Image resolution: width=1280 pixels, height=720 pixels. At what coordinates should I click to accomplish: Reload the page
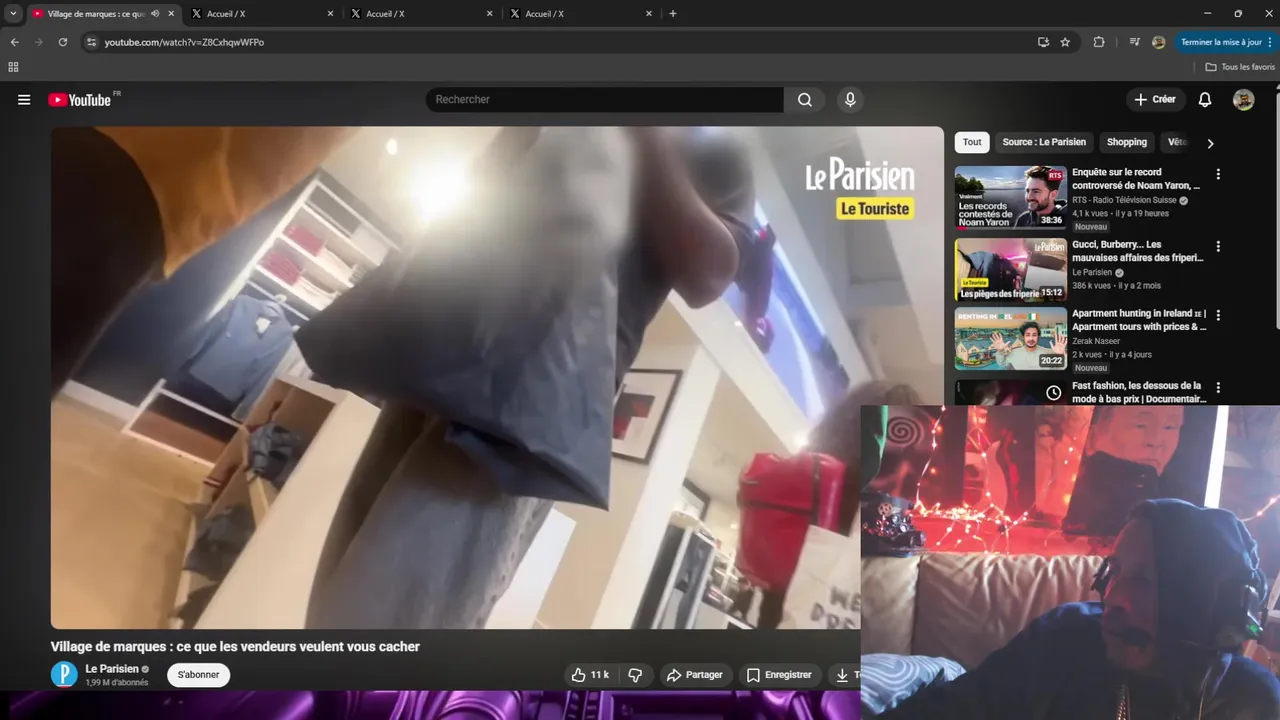(x=62, y=42)
